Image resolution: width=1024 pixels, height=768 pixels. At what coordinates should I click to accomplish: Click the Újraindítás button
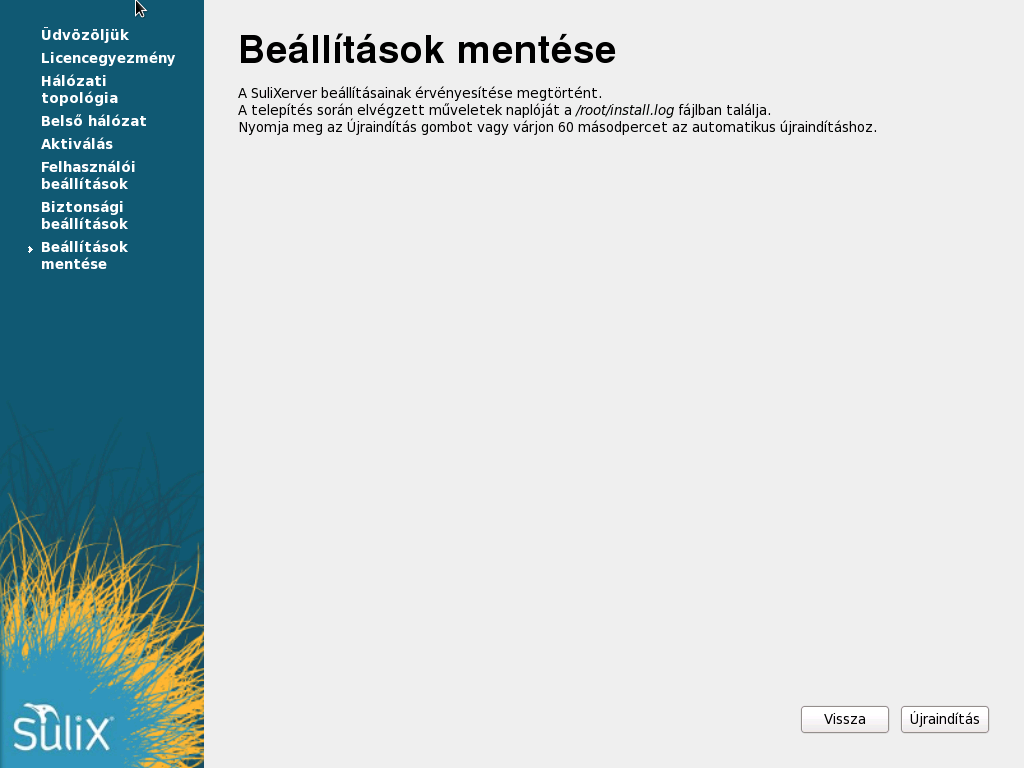[944, 719]
